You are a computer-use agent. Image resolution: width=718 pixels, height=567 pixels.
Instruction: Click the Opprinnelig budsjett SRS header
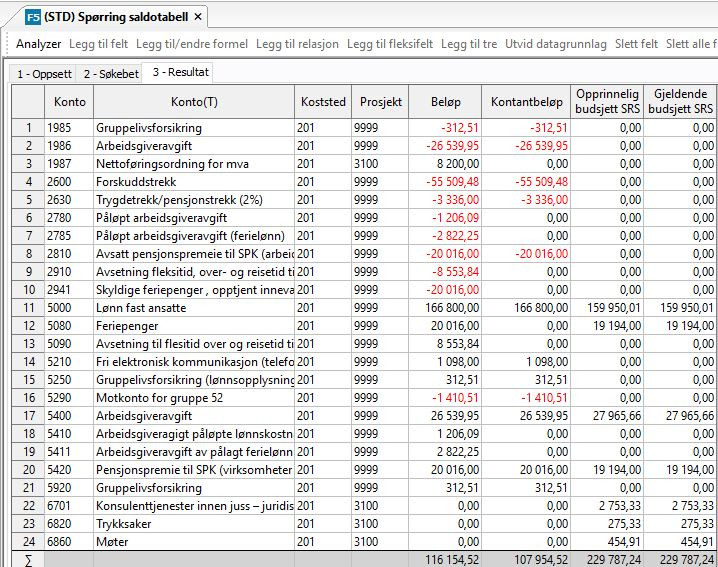(x=607, y=101)
